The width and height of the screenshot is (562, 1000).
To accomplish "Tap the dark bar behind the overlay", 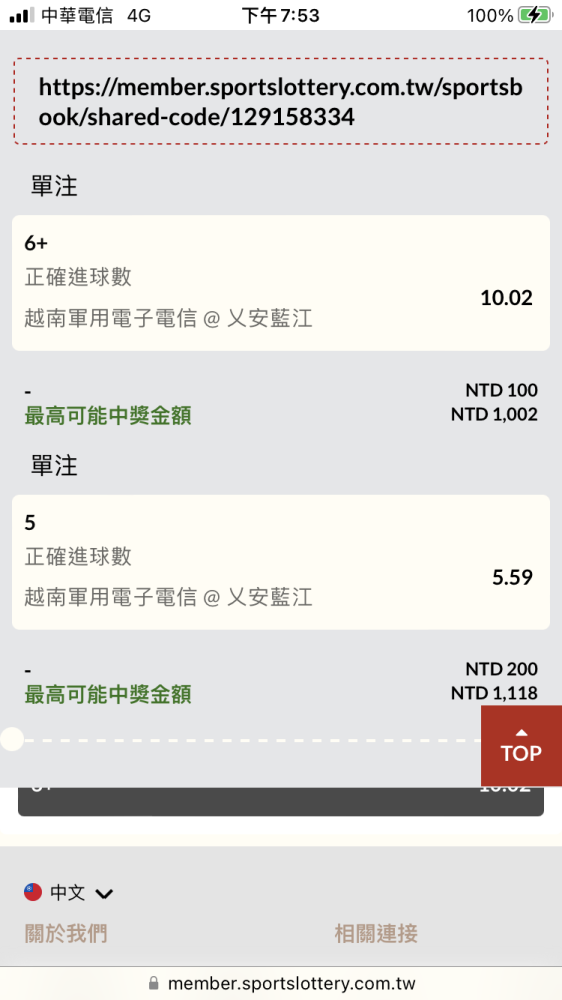I will click(x=281, y=801).
